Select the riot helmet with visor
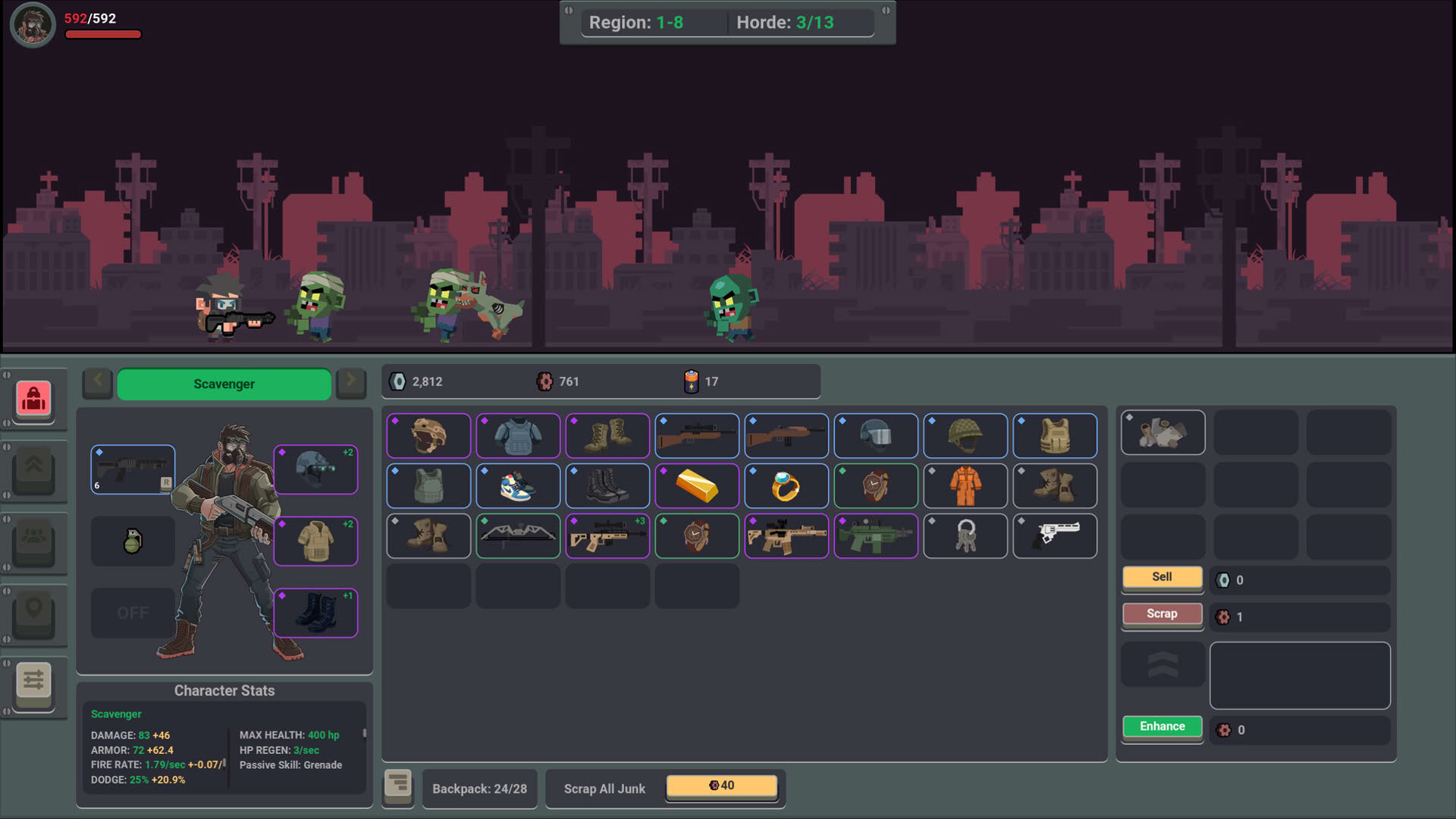The height and width of the screenshot is (819, 1456). point(876,436)
